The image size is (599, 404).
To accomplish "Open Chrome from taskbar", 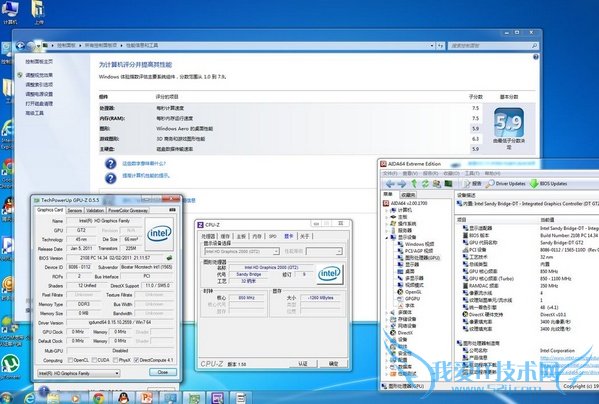I will 99,398.
